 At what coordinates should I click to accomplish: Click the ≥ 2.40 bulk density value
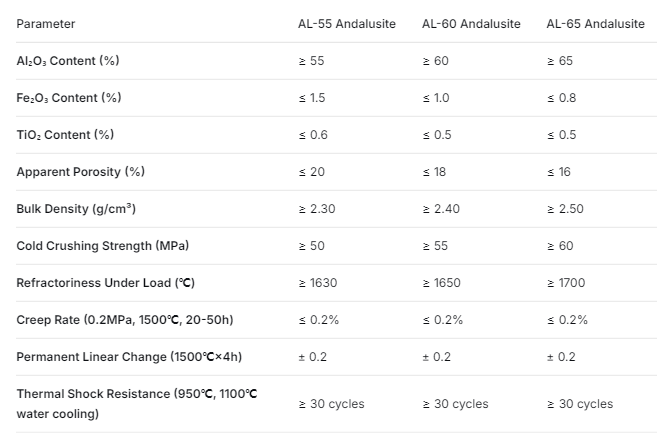pyautogui.click(x=441, y=209)
